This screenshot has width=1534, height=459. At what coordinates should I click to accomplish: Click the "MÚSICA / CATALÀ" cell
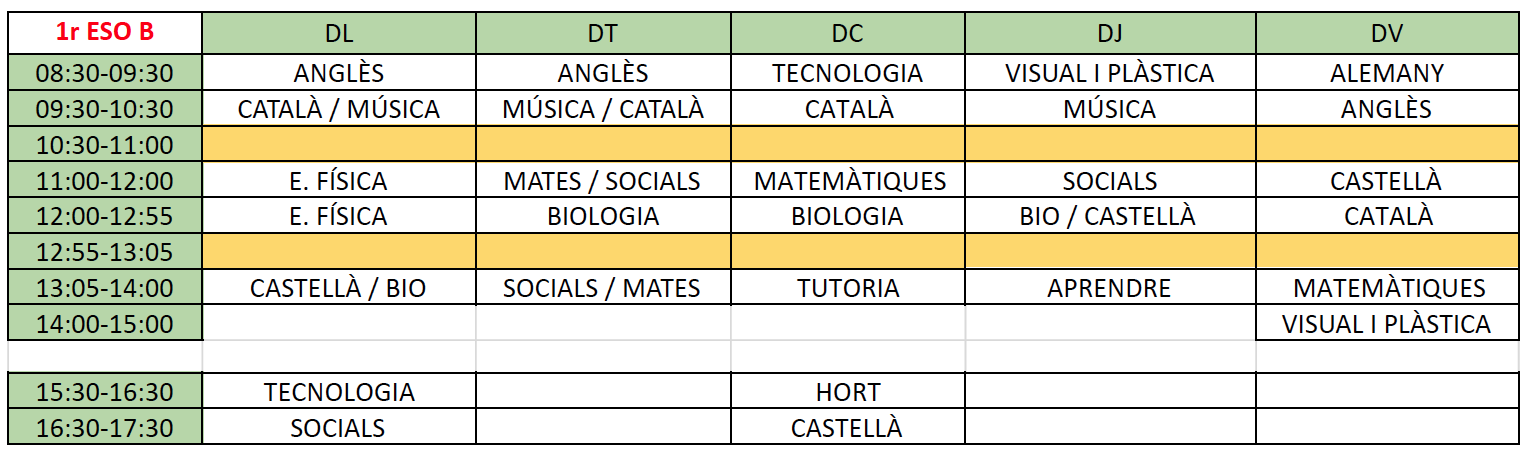603,109
